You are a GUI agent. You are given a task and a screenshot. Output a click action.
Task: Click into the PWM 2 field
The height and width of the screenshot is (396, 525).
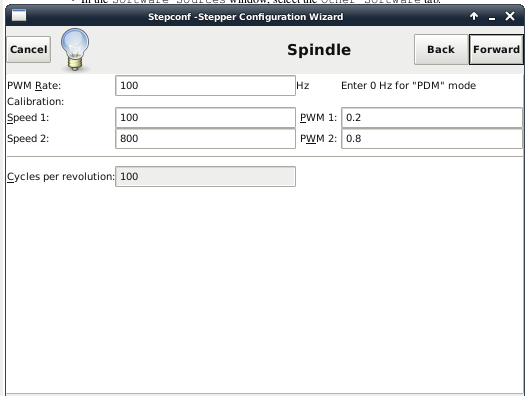point(432,139)
